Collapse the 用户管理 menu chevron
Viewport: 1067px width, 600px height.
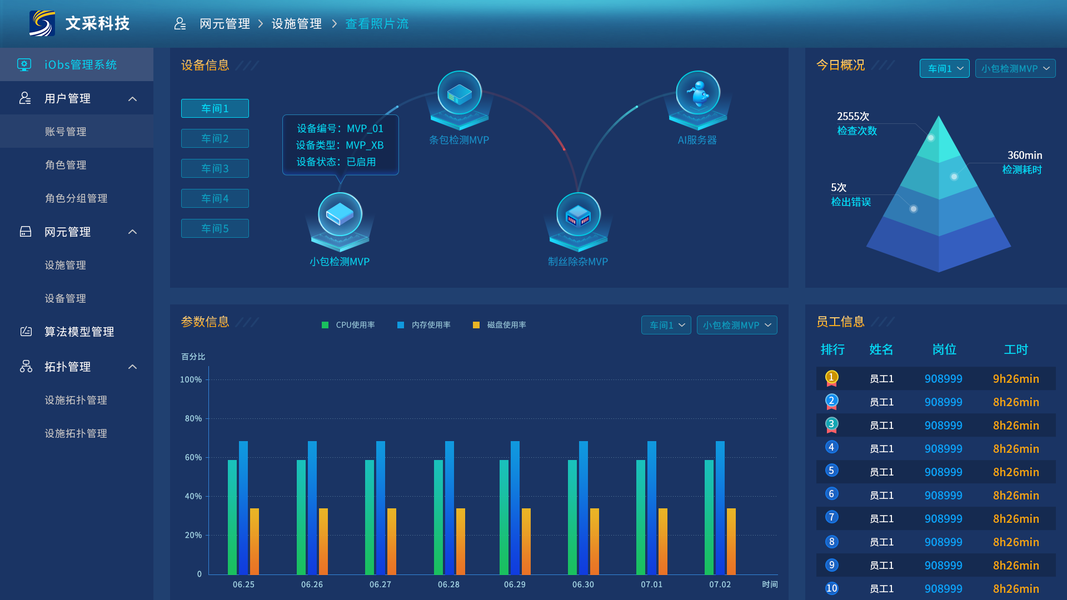[x=133, y=99]
